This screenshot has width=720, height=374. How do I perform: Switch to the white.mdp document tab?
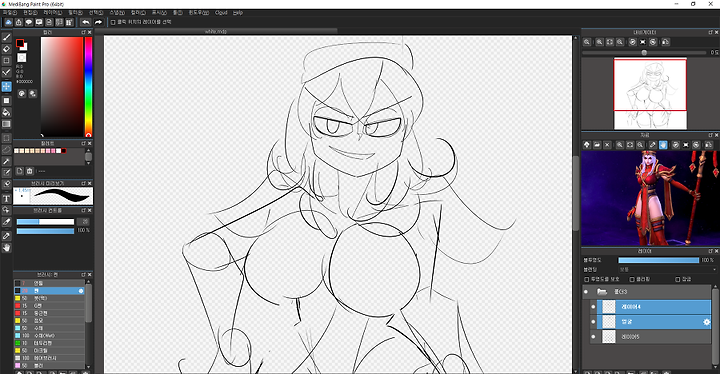pos(216,31)
